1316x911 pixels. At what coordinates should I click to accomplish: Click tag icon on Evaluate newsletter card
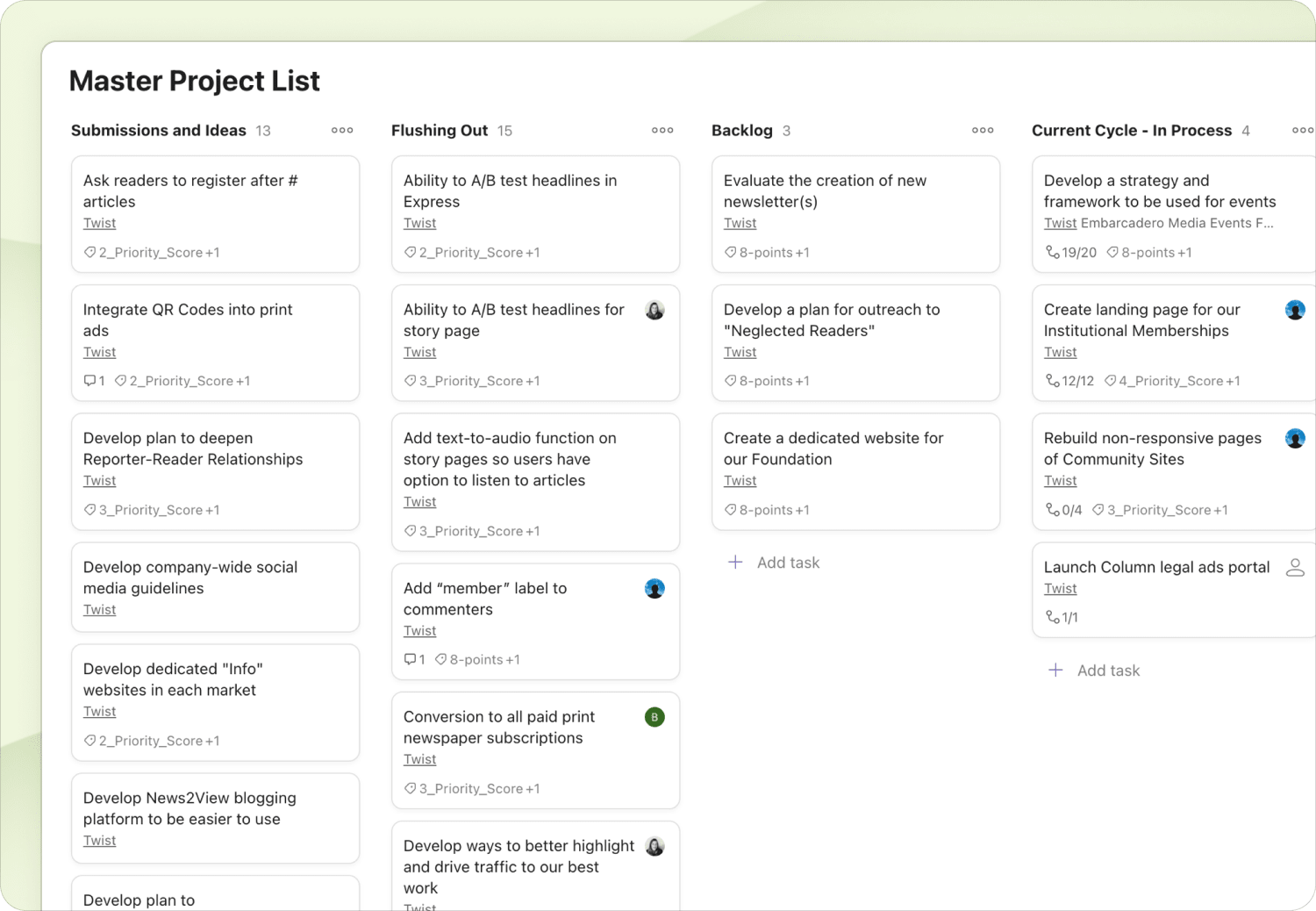[x=730, y=252]
